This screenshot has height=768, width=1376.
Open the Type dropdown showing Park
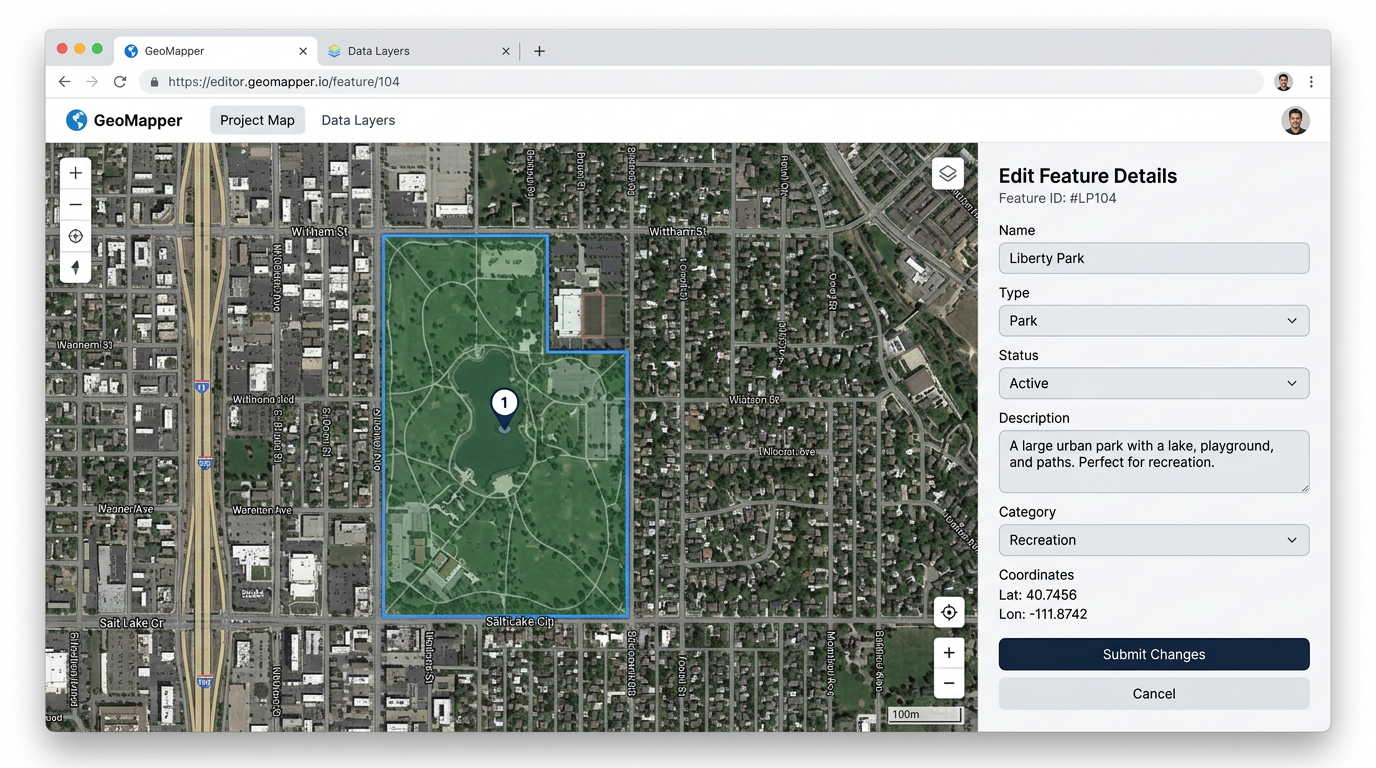click(1153, 320)
